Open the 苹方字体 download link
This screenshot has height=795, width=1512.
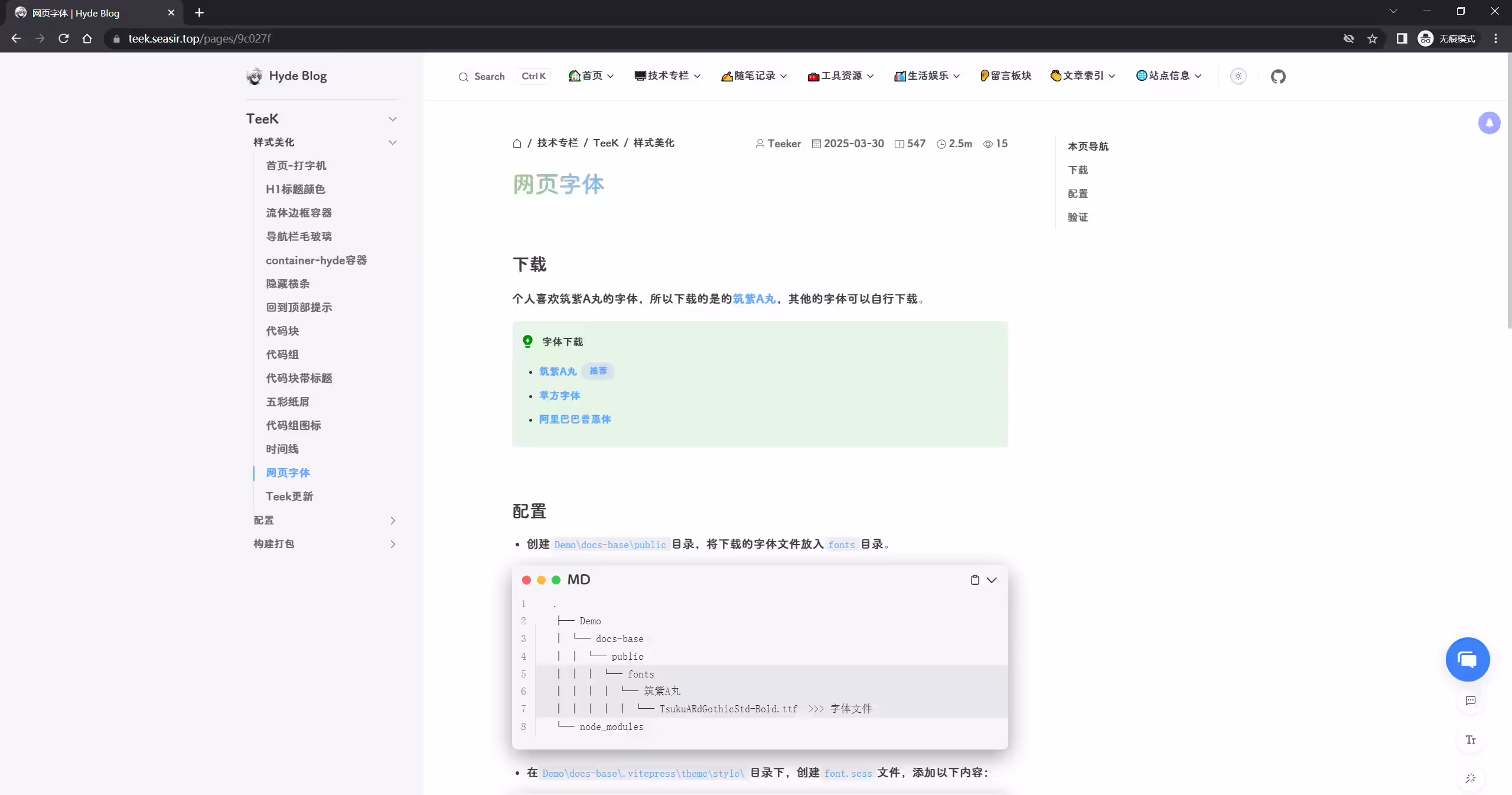(559, 396)
